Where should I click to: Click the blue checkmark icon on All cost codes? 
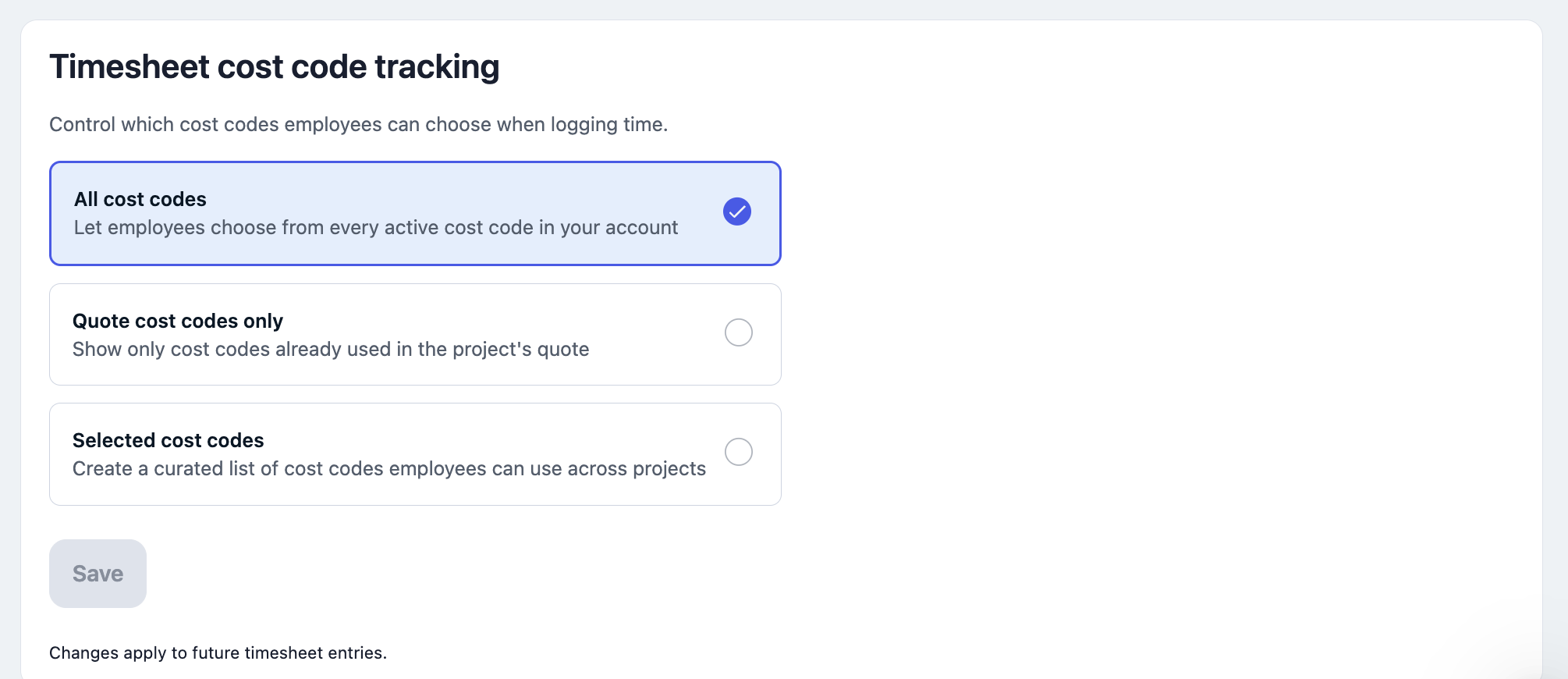pyautogui.click(x=737, y=212)
